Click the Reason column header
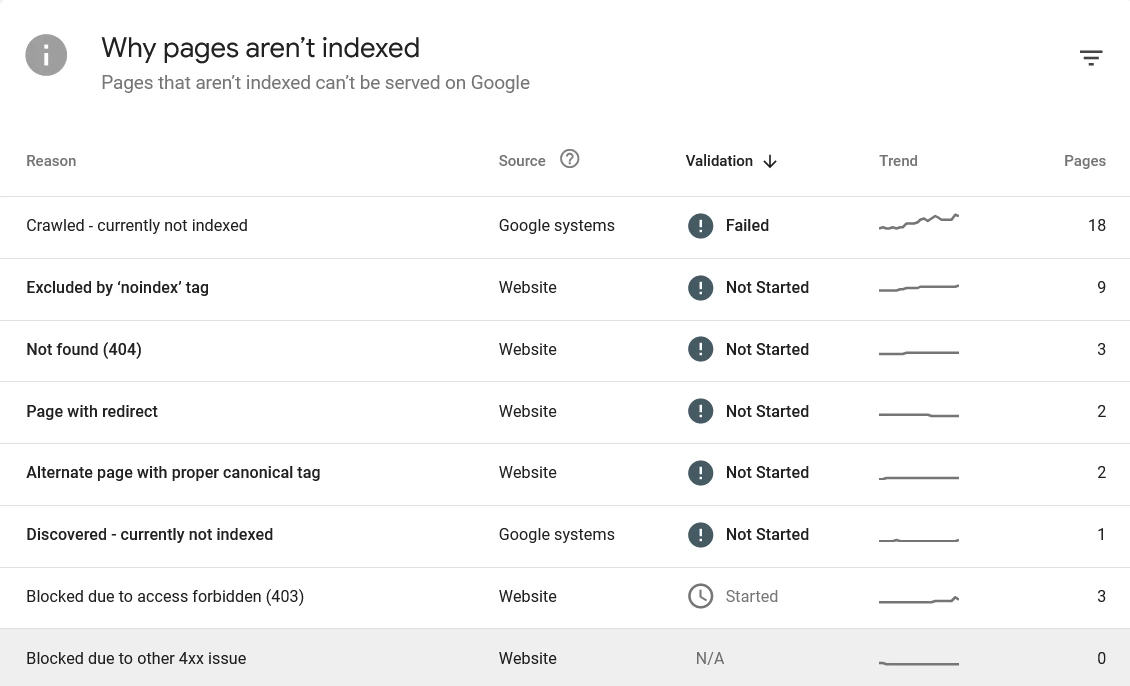Screen dimensions: 1130x686 point(51,161)
